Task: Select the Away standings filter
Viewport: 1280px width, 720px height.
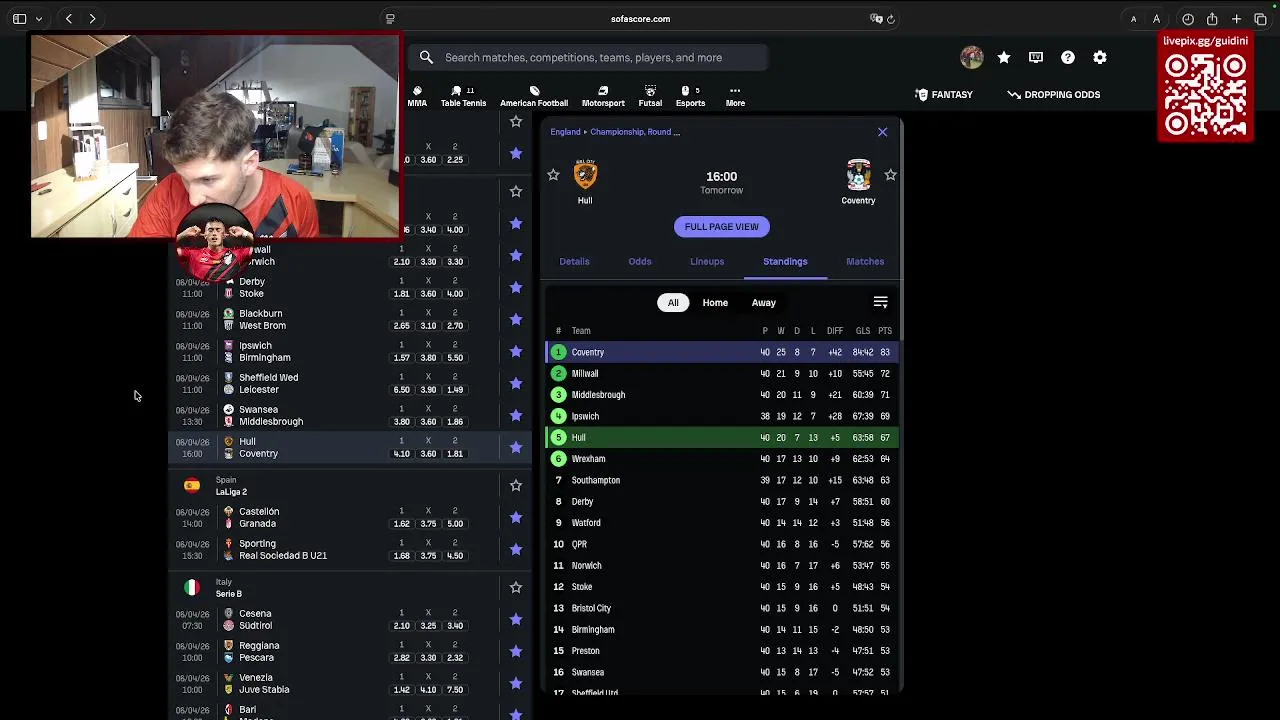Action: point(763,302)
